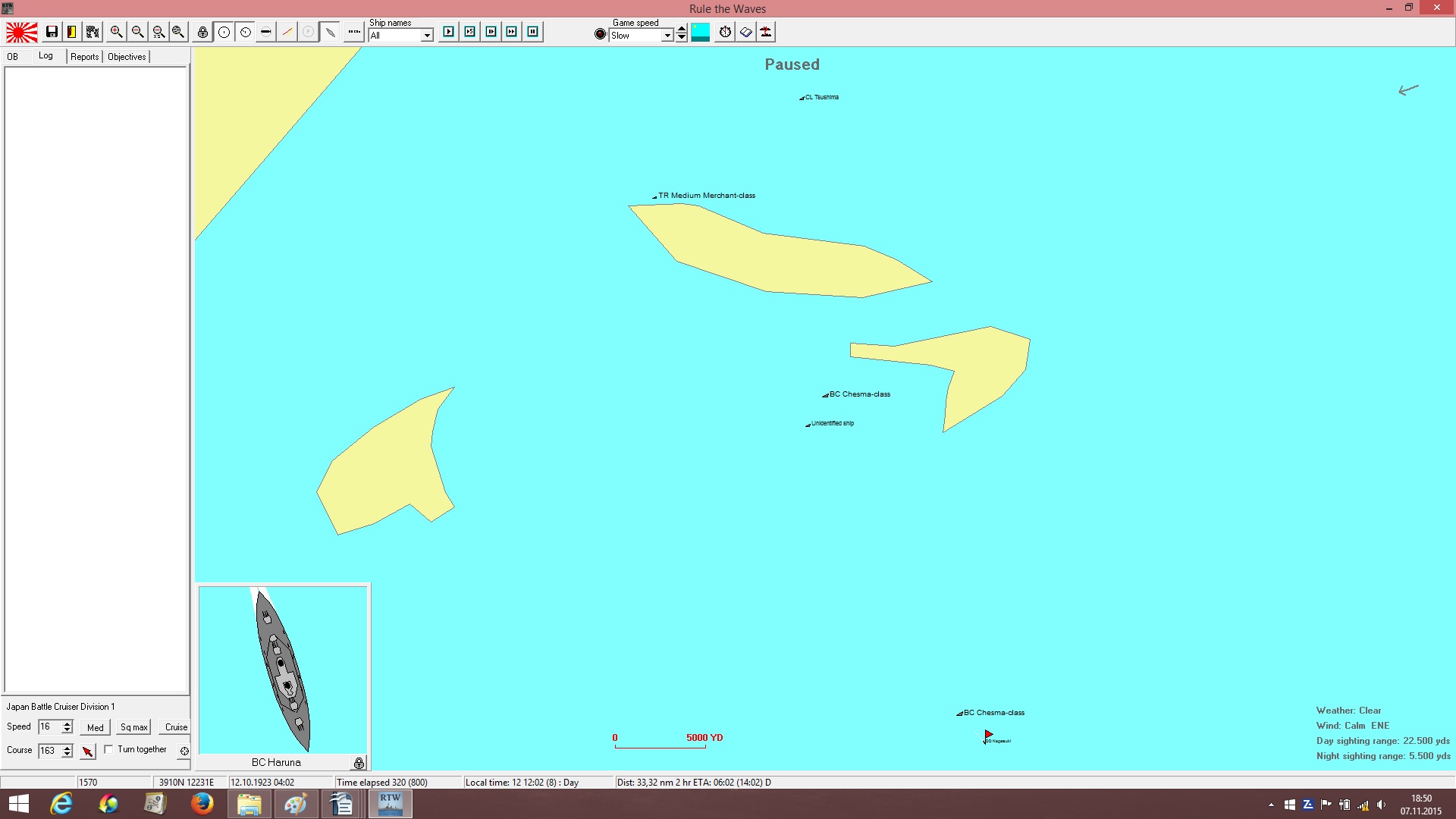Screen dimensions: 1456x819
Task: Open Firefox from the Windows taskbar
Action: pos(202,804)
